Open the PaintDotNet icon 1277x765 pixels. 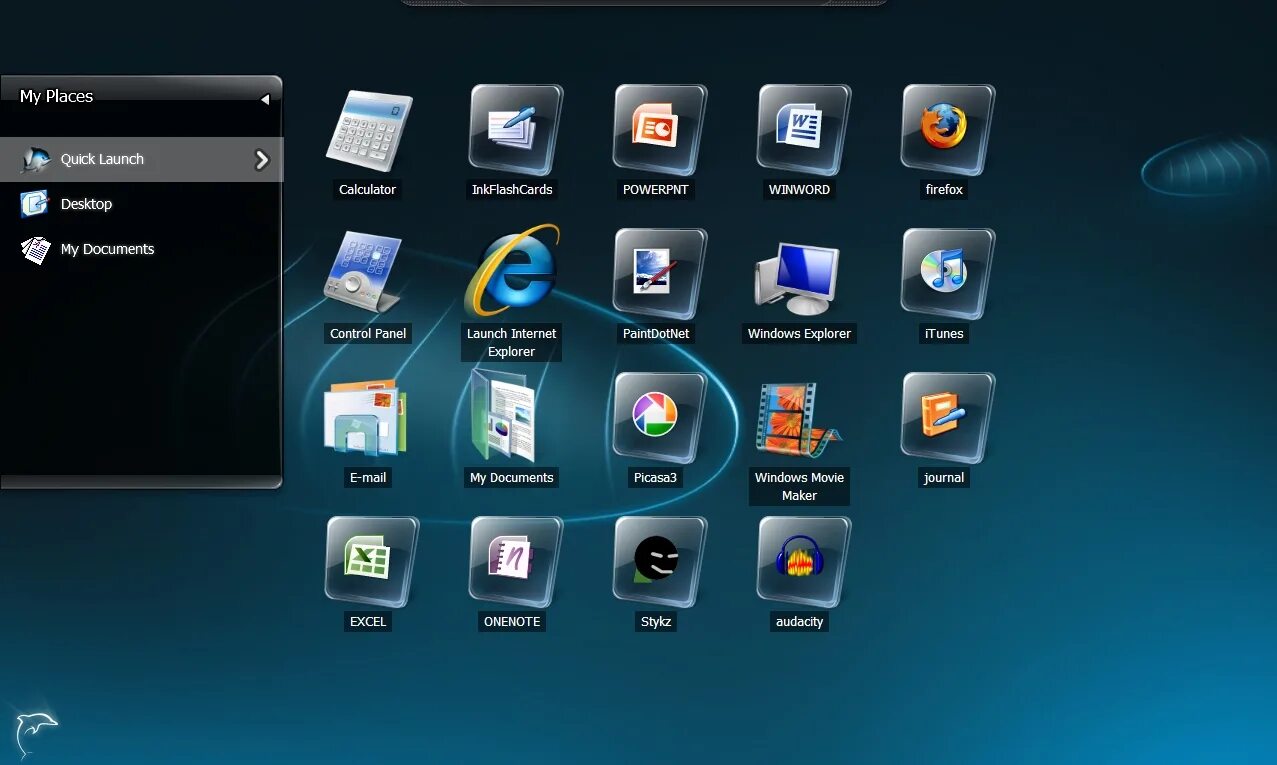[660, 274]
